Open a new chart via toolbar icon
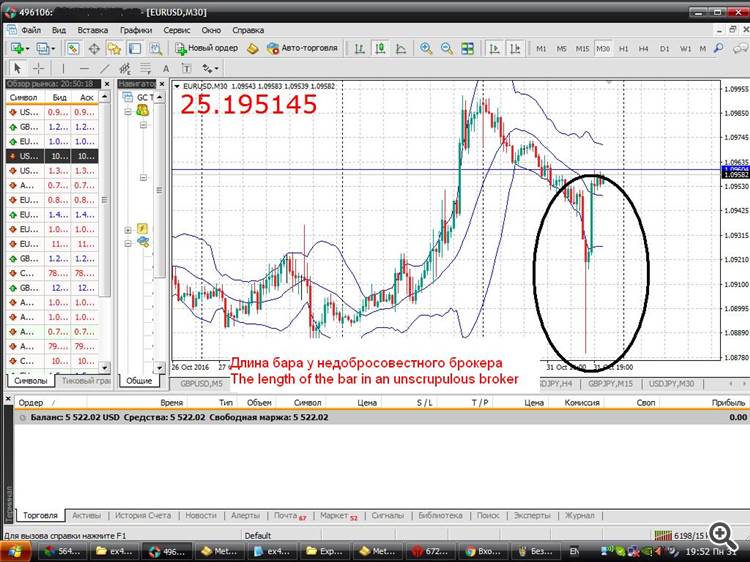750x562 pixels. 17,48
